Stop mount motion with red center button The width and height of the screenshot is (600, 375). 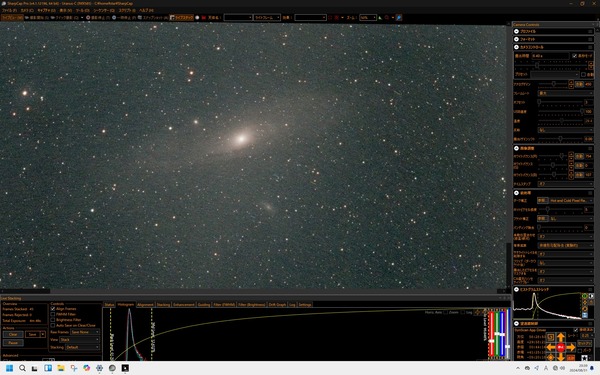561,347
